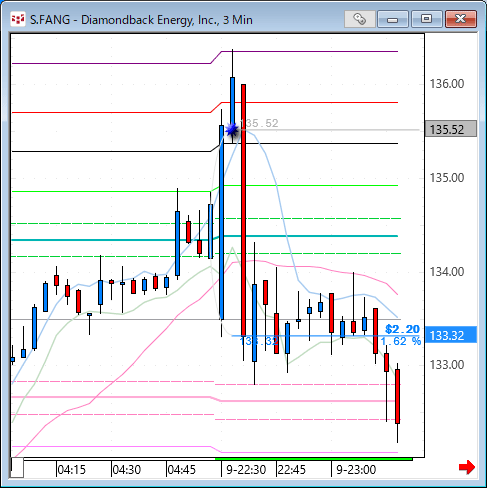Click the 9-23:00 time axis label
The height and width of the screenshot is (488, 487).
356,470
